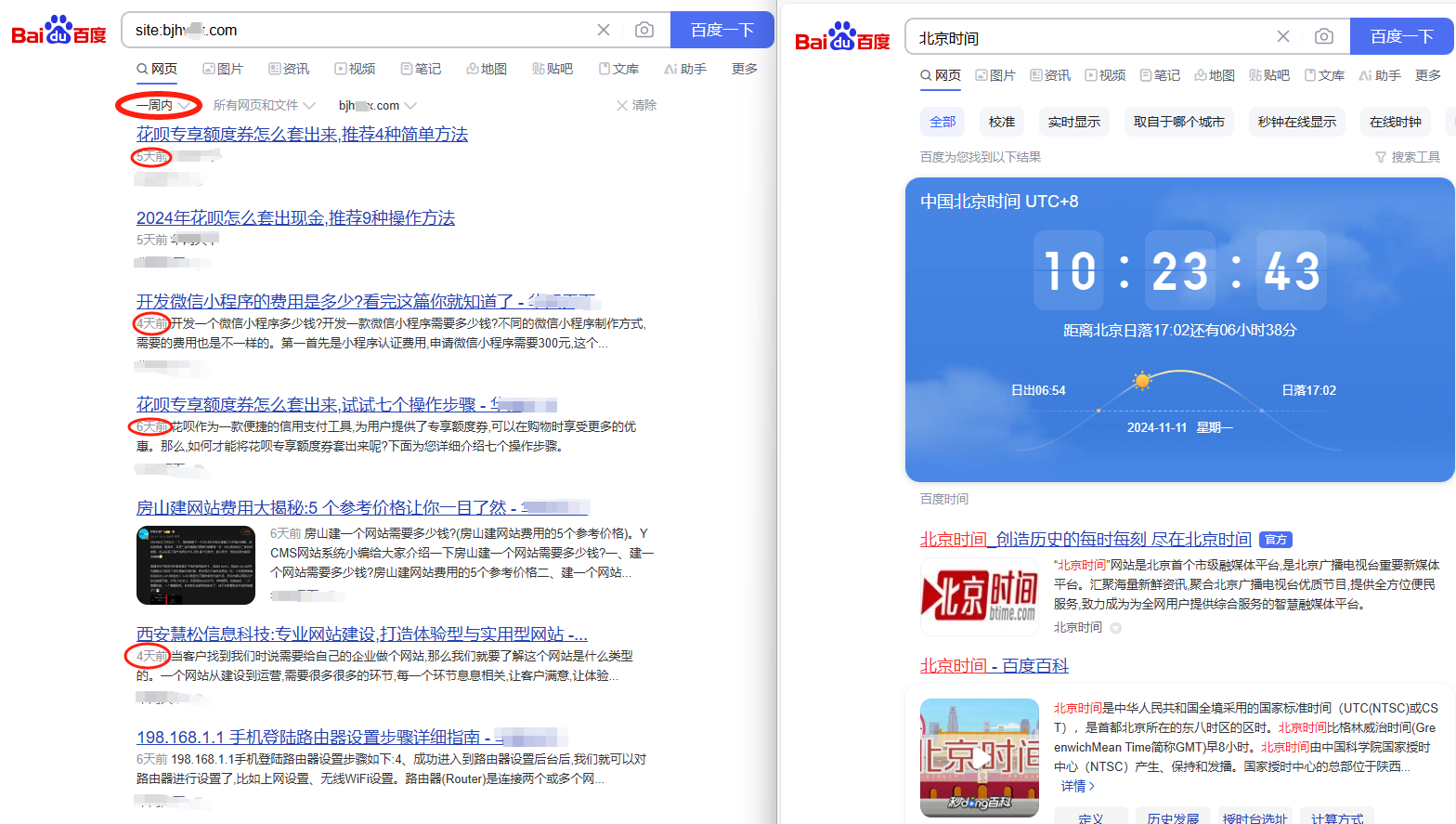Expand 所有网页和文件 filter dropdown

click(x=265, y=105)
